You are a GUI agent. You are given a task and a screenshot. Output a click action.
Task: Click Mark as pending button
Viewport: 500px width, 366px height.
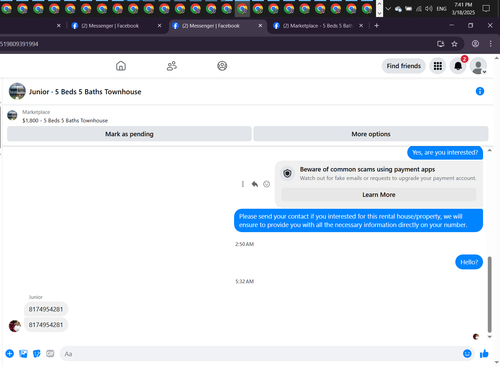(129, 134)
